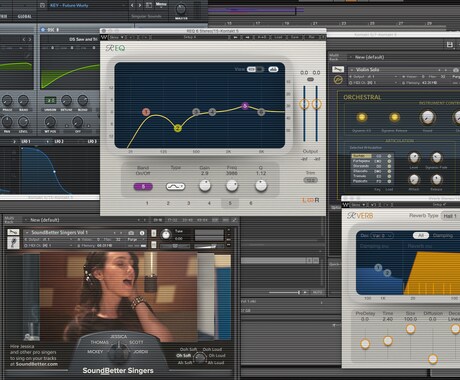Switch to band tab 4 in REQ
460x380 pixels.
pos(209,203)
